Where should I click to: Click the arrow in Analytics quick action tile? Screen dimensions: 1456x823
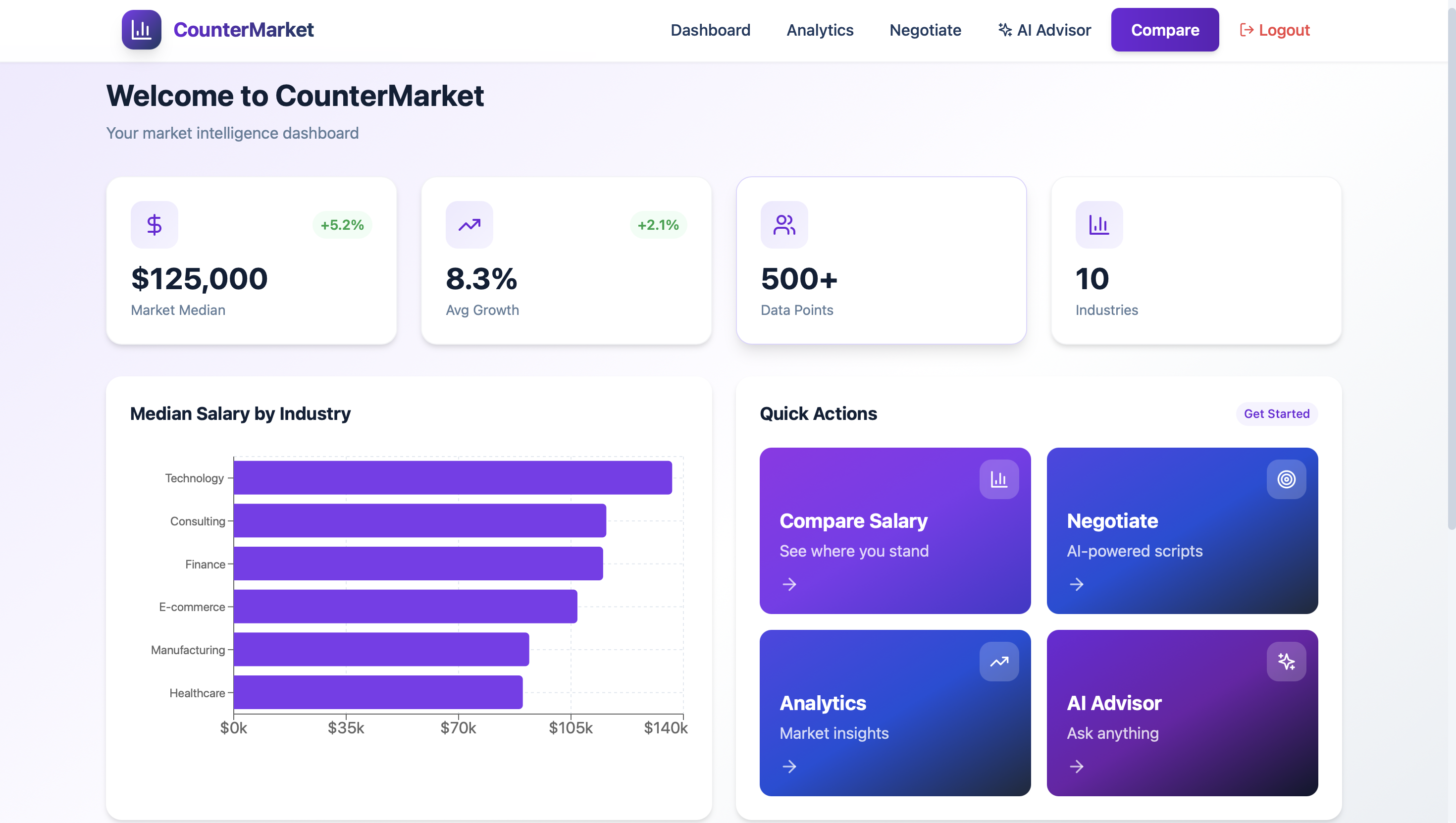pos(789,767)
